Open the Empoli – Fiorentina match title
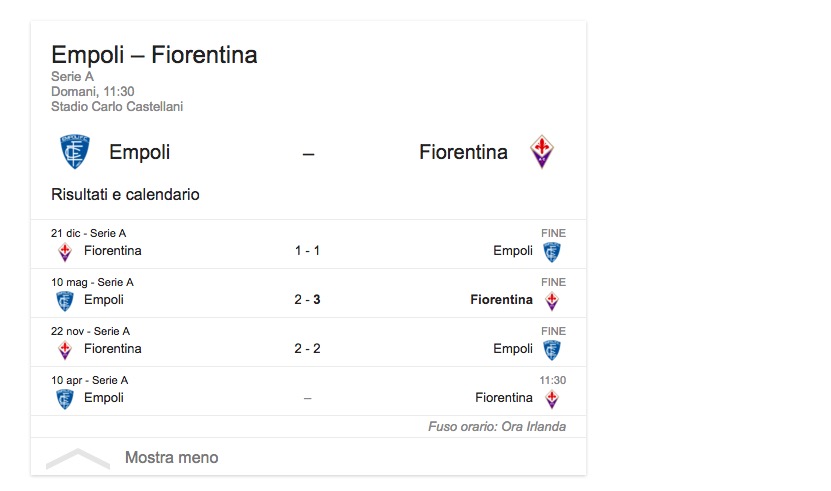Screen dimensions: 831x491 pyautogui.click(x=154, y=55)
